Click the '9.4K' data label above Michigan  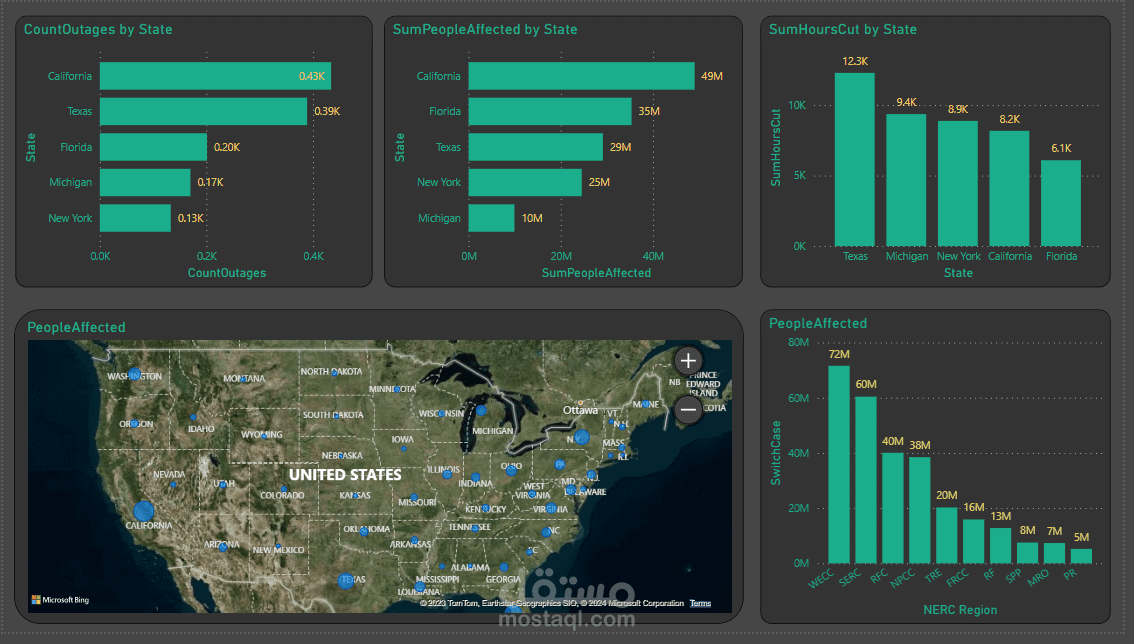[906, 103]
